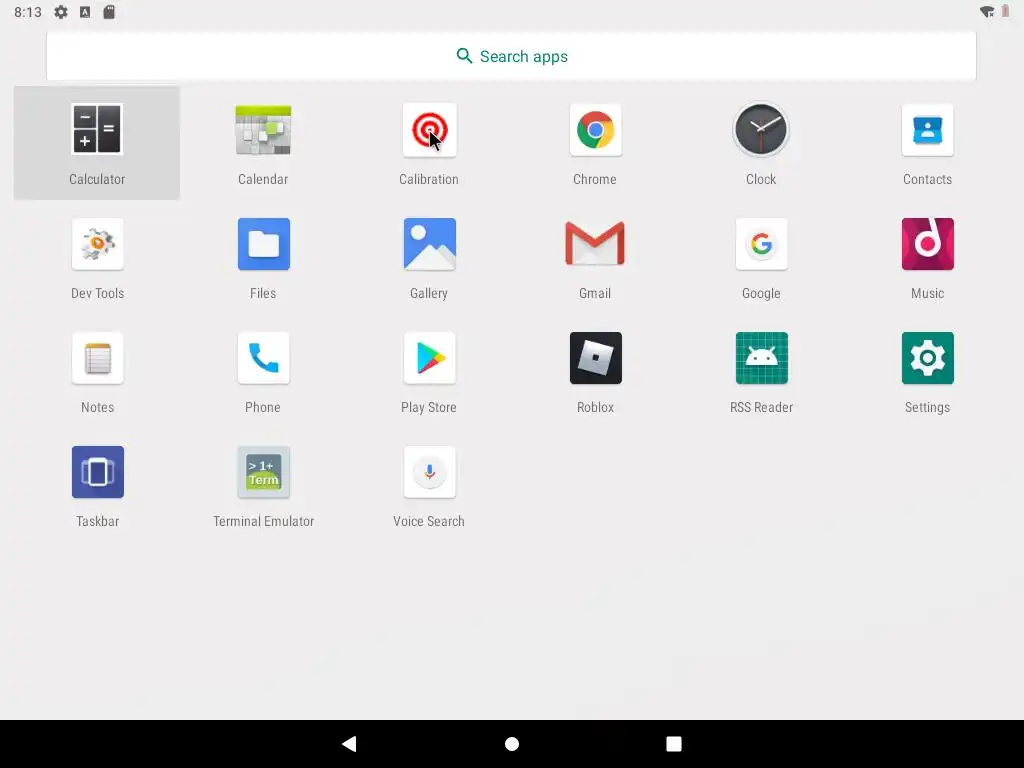Click the battery status icon
1024x768 pixels.
pos(1006,12)
